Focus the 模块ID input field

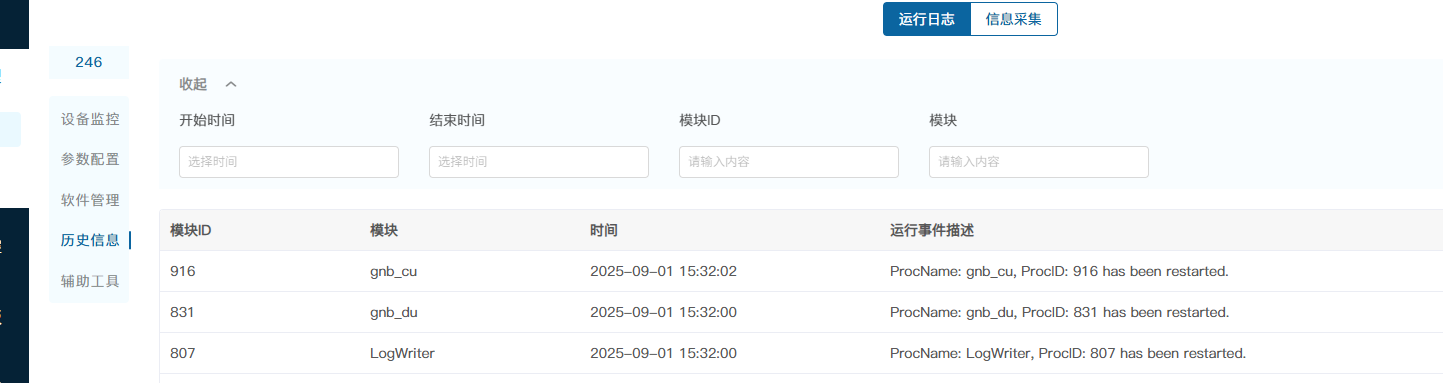tap(789, 162)
